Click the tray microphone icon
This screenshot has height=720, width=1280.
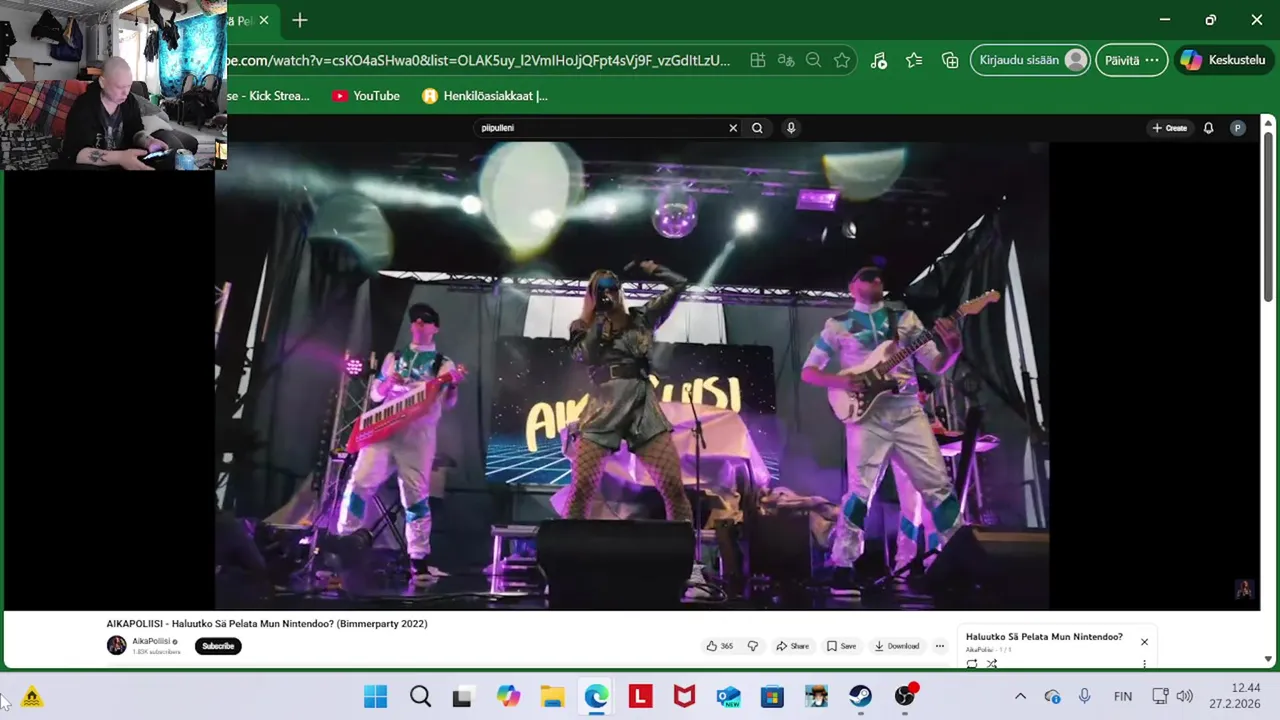point(1084,697)
